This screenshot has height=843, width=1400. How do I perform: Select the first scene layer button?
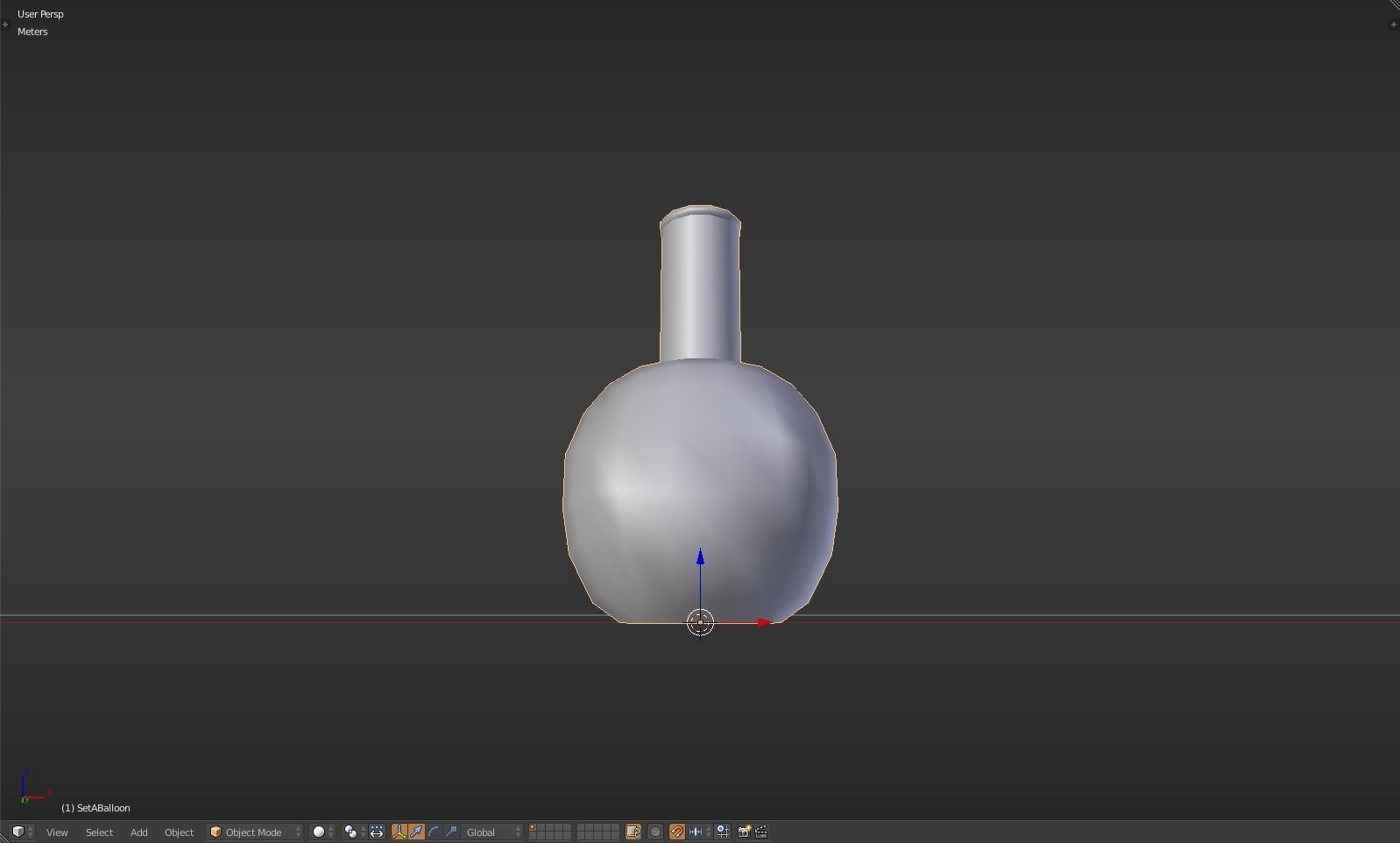click(533, 827)
